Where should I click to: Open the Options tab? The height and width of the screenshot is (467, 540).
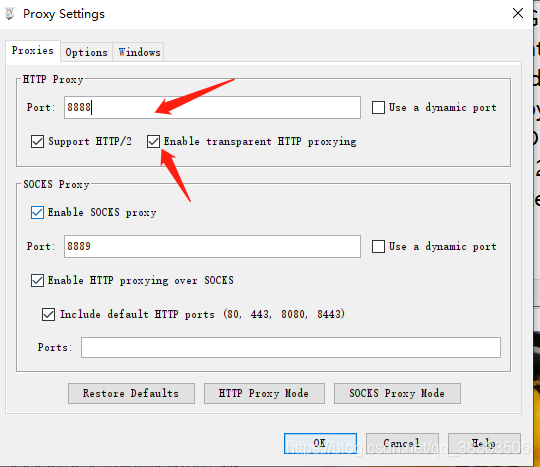click(x=86, y=52)
